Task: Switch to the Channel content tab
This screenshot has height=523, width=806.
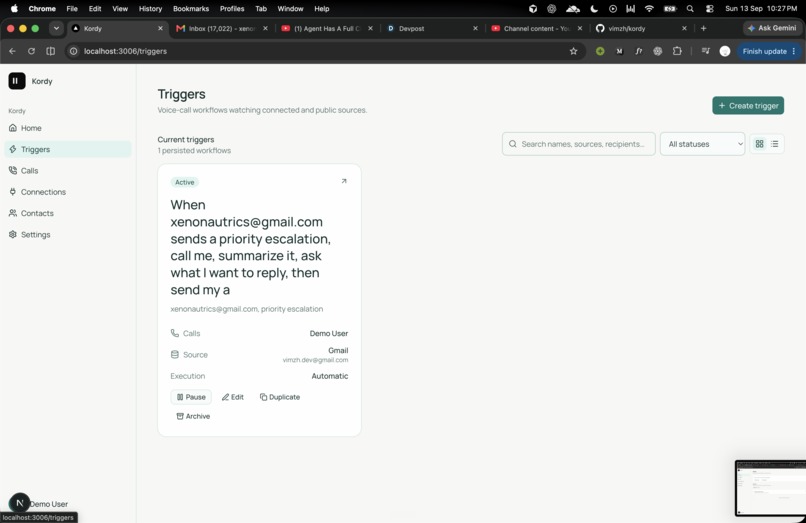Action: 537,28
